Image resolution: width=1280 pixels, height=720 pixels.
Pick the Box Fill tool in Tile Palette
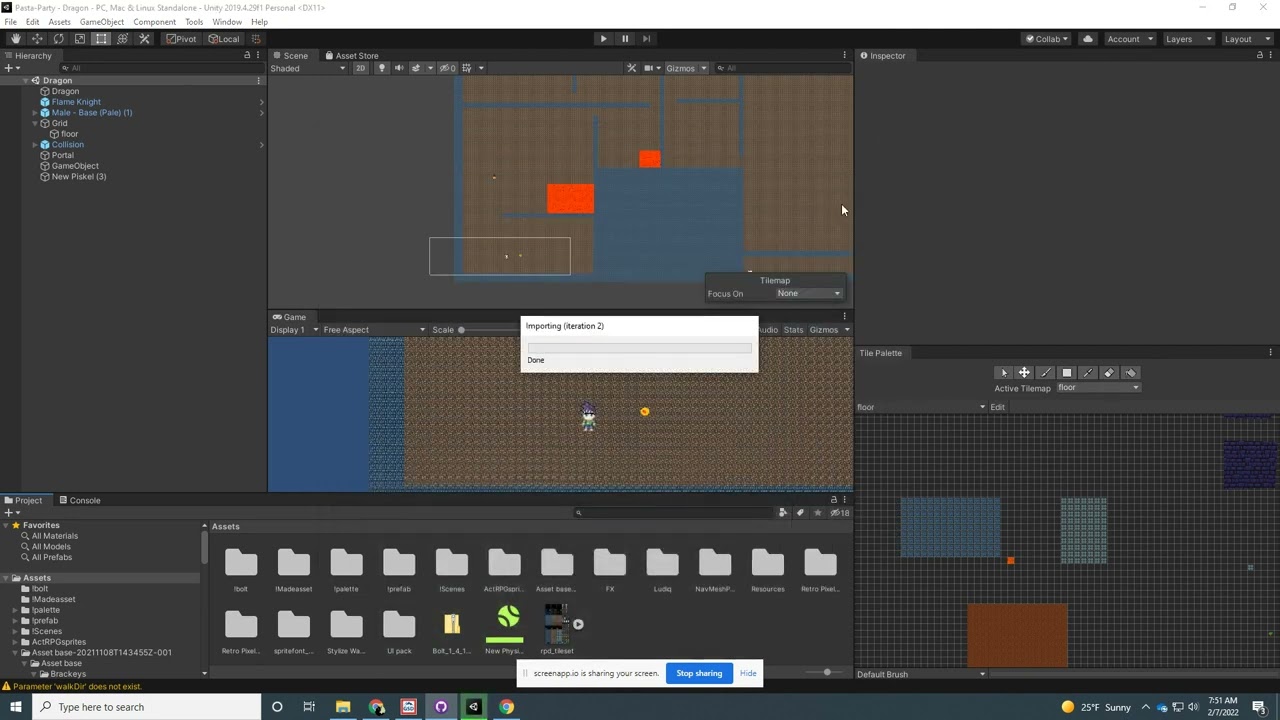[1066, 373]
